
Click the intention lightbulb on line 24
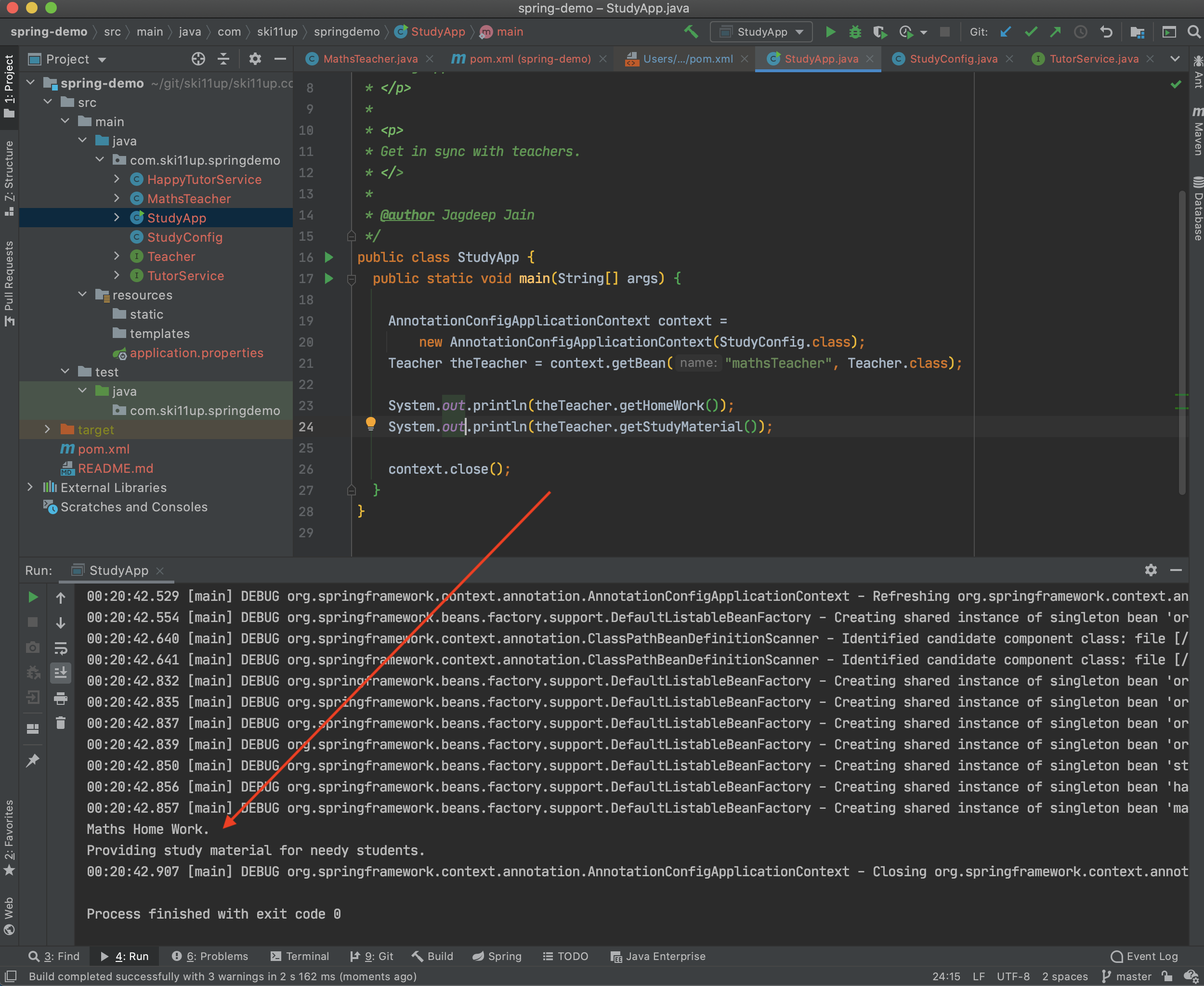tap(370, 423)
